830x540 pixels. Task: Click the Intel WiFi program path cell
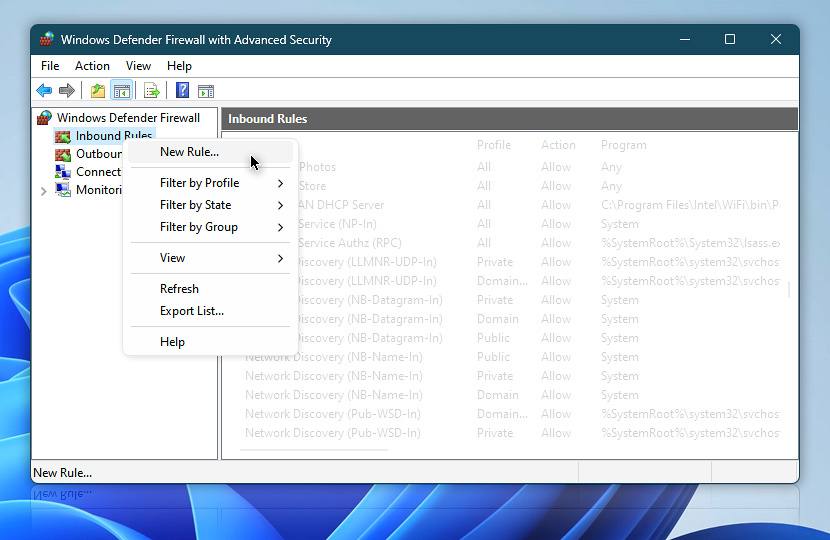pyautogui.click(x=690, y=205)
